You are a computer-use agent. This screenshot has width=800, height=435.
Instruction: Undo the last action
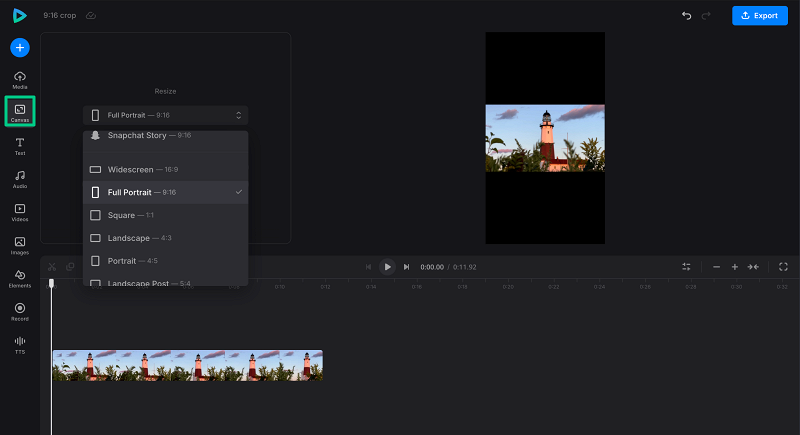point(687,15)
